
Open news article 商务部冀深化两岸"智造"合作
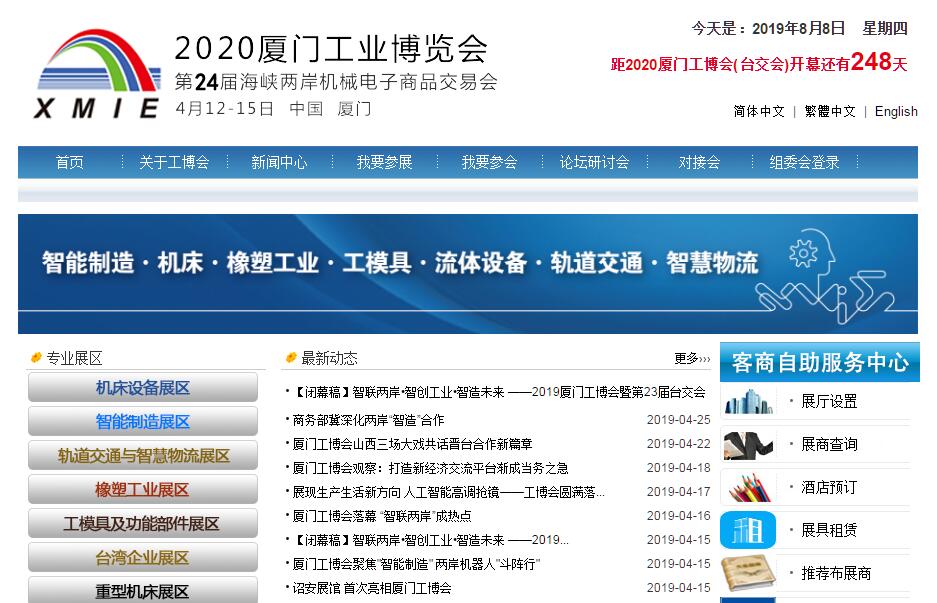pyautogui.click(x=368, y=420)
